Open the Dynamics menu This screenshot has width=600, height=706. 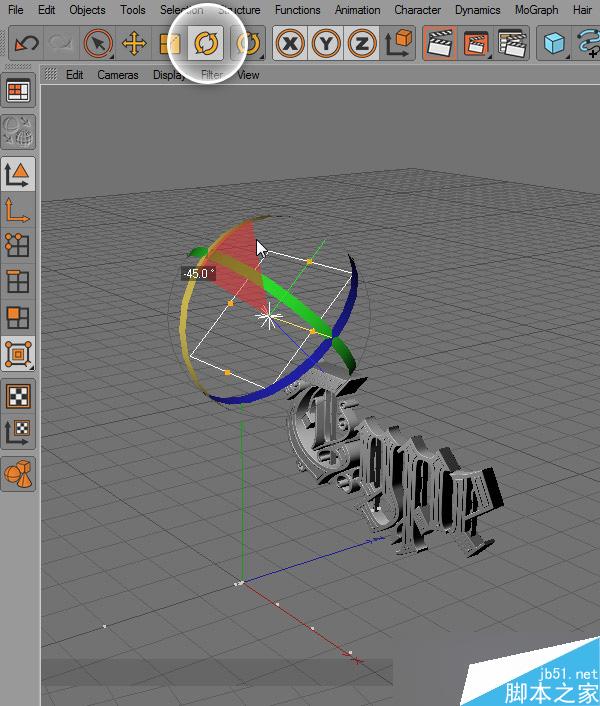(x=478, y=9)
